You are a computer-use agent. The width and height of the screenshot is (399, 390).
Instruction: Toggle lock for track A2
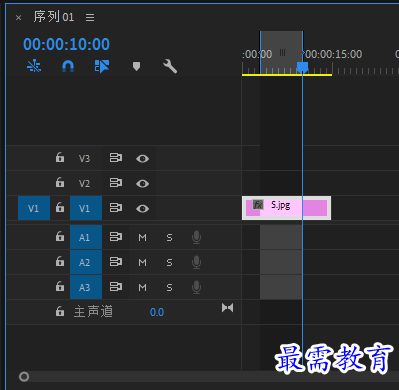[x=60, y=261]
